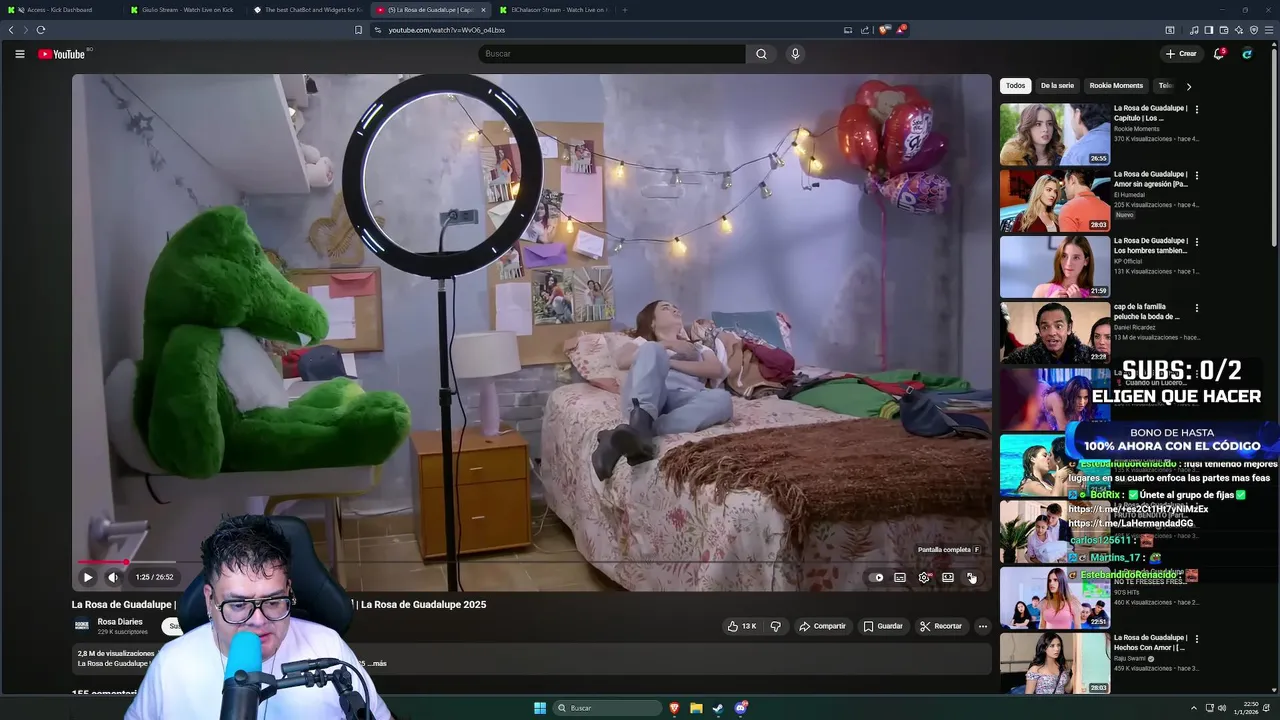Select the Rookie Moments chip
This screenshot has width=1280, height=720.
(x=1116, y=86)
